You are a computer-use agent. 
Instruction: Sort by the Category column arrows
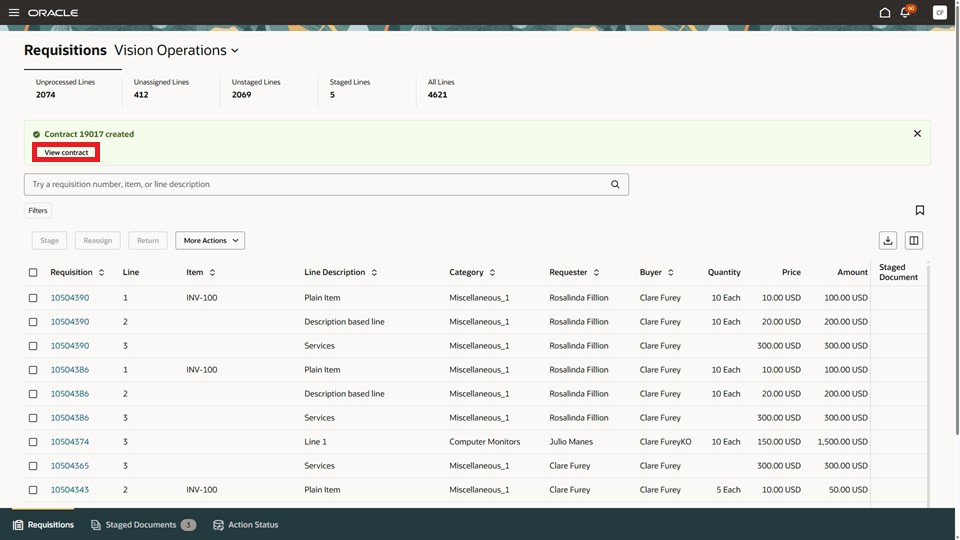pos(492,272)
